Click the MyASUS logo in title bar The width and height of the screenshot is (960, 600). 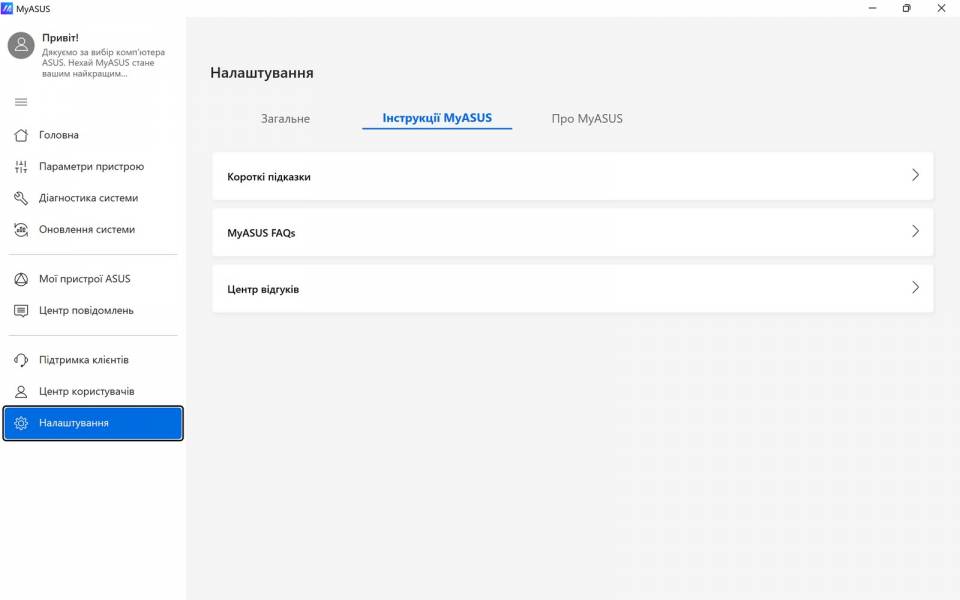tap(8, 9)
